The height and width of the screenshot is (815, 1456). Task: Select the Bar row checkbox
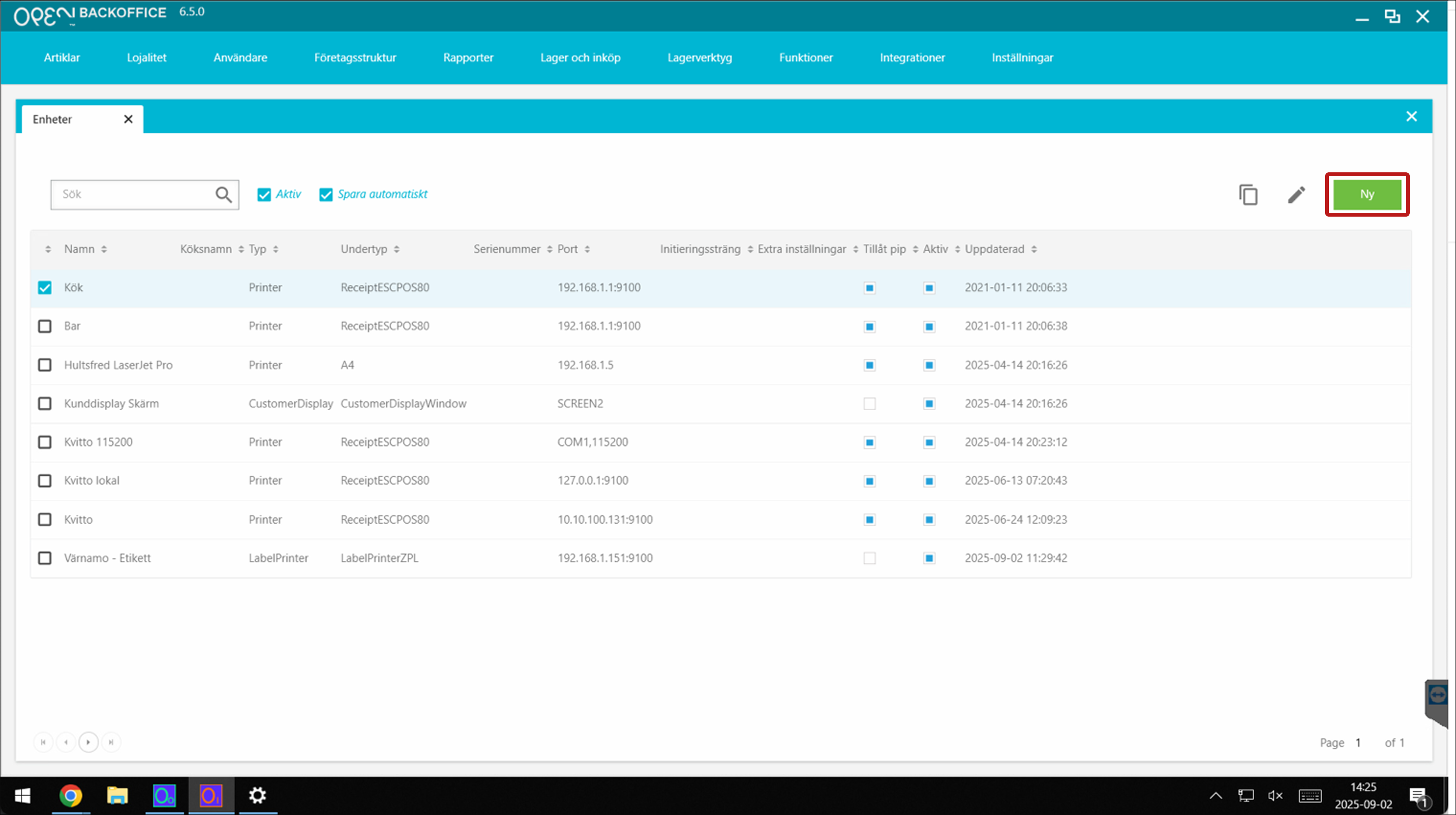pos(45,326)
